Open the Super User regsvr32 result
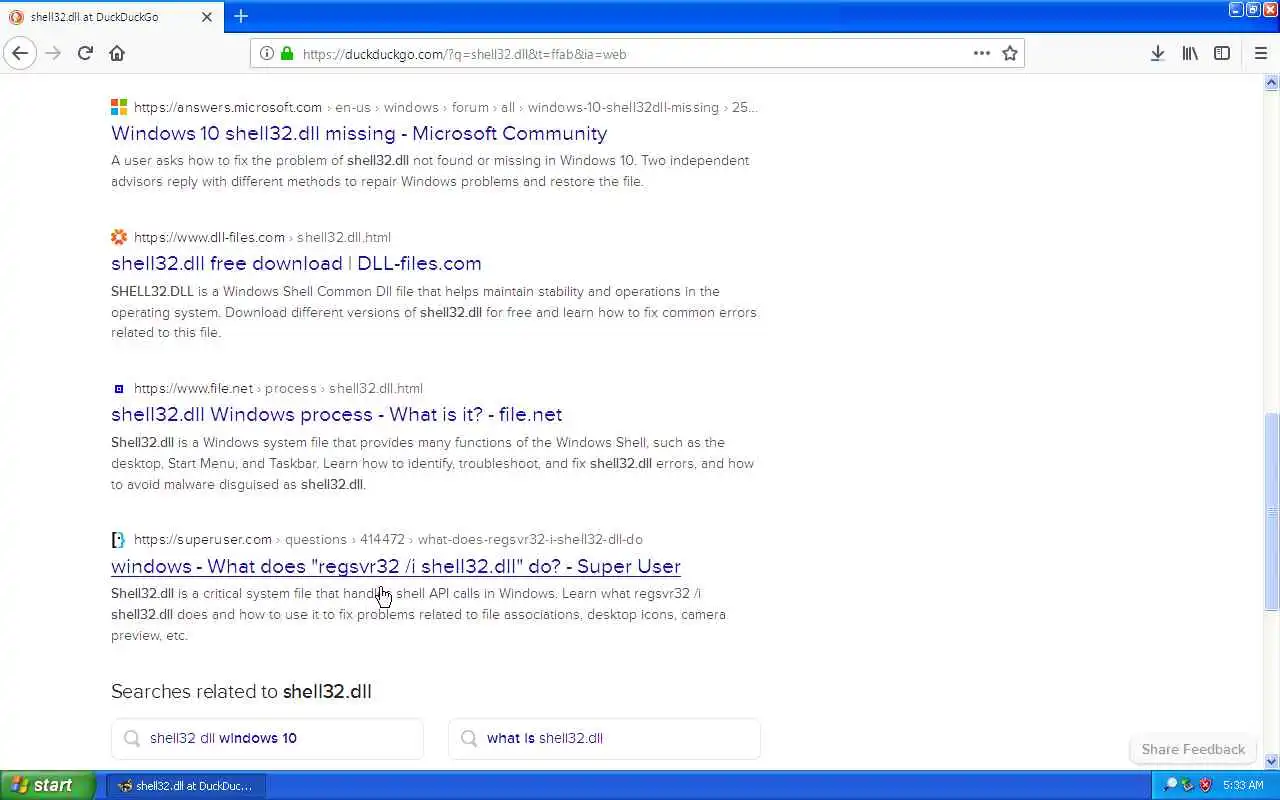Image resolution: width=1280 pixels, height=800 pixels. (x=396, y=566)
